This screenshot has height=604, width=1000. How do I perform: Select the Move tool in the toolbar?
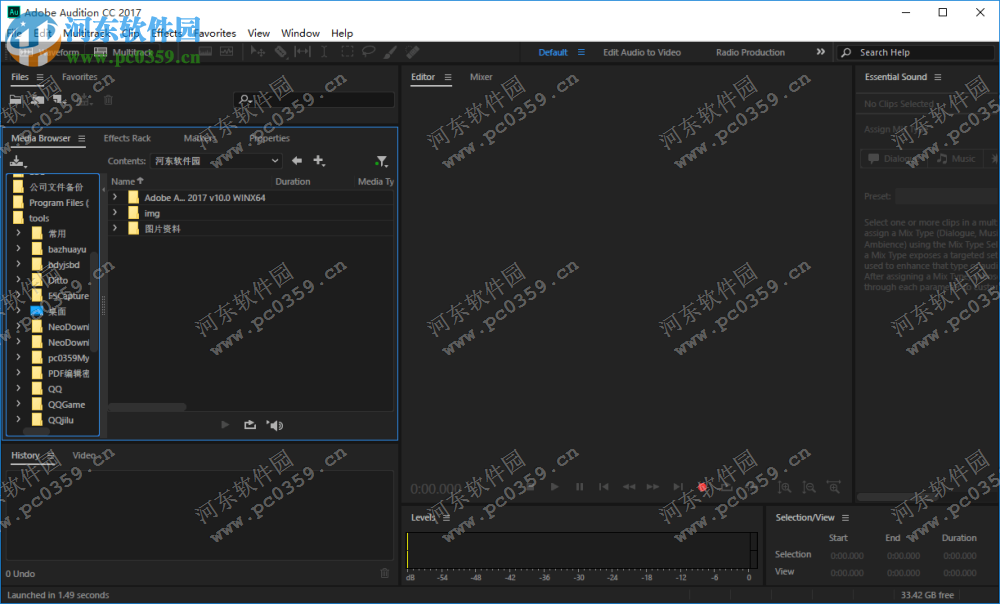coord(259,51)
